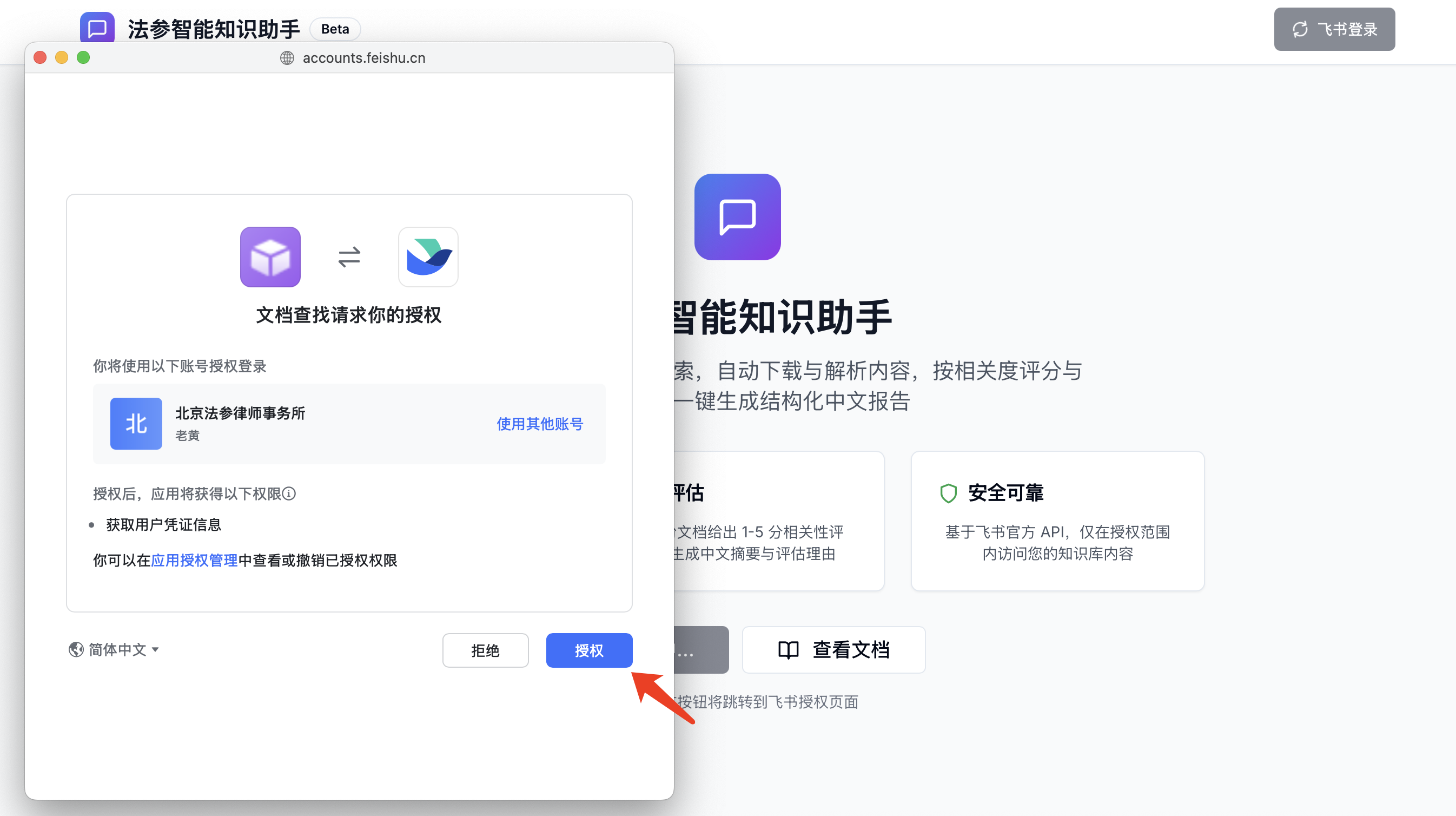The image size is (1456, 816).
Task: Click the green shield 安全可靠 icon
Action: pos(948,493)
